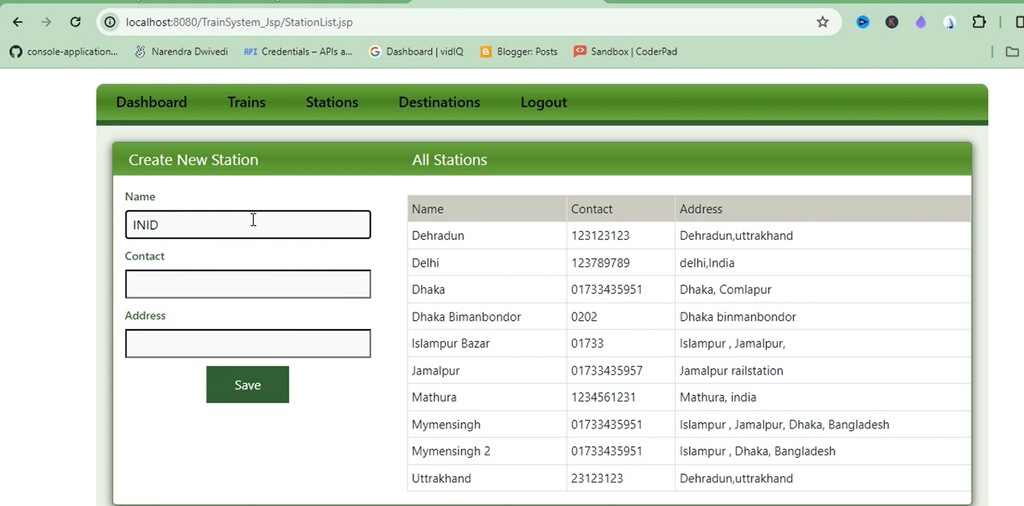The image size is (1024, 506).
Task: Click the address bar URL
Action: coord(239,22)
